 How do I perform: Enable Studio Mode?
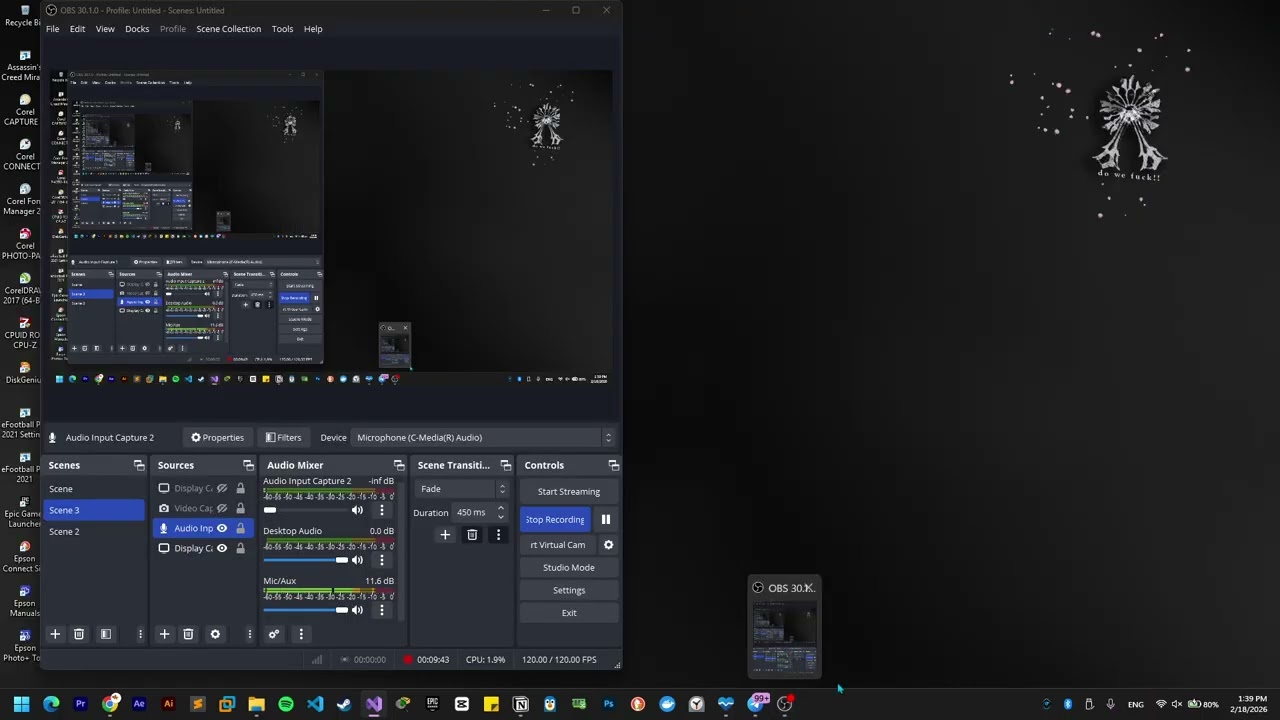click(x=569, y=568)
